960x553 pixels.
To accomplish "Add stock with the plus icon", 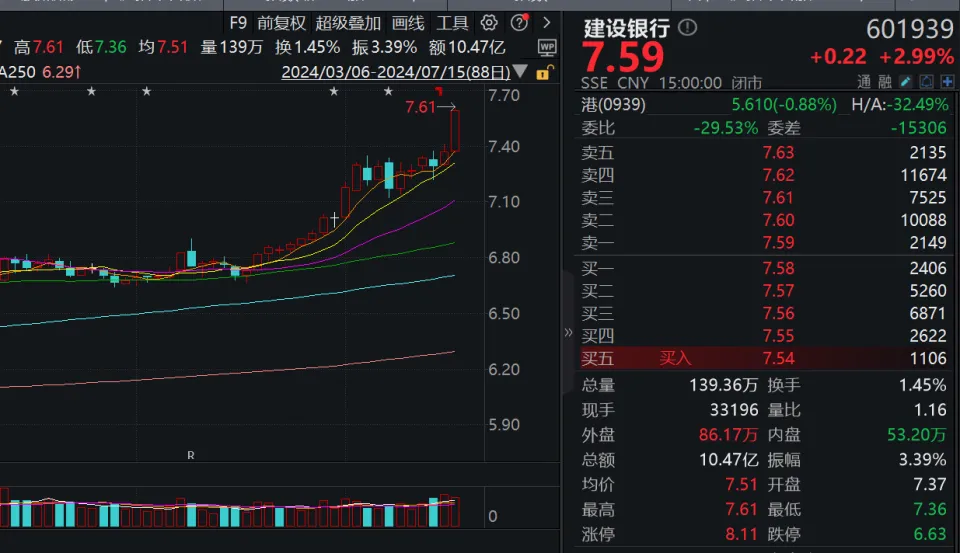I will 946,82.
